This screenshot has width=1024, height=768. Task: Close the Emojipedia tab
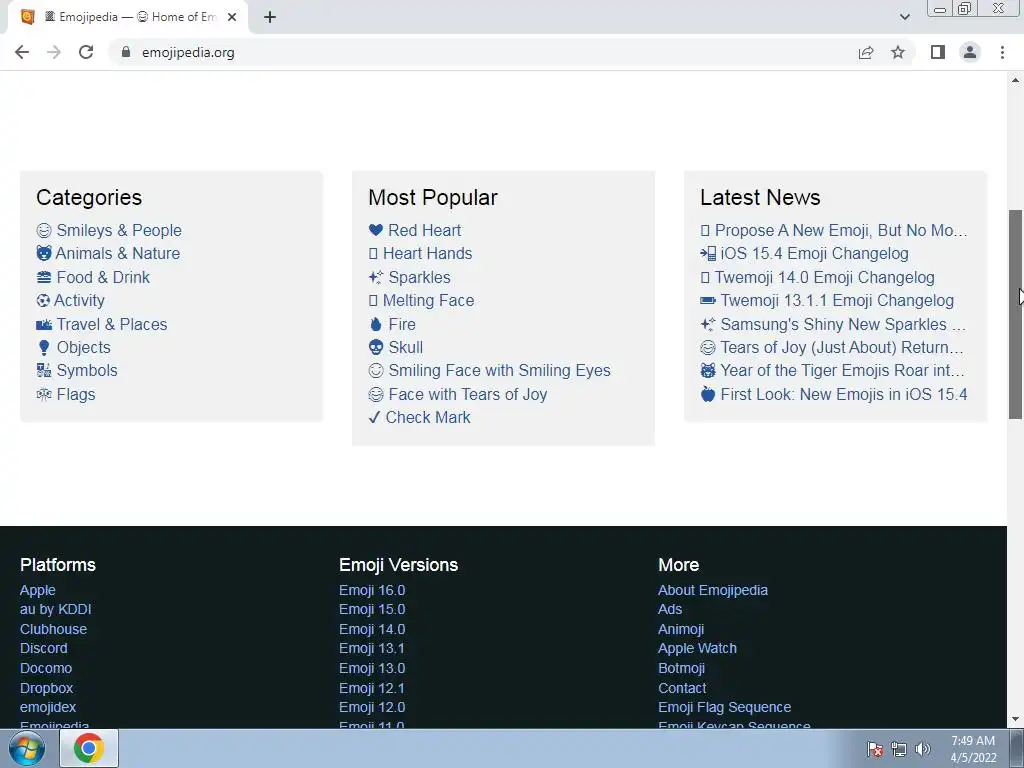[x=232, y=17]
